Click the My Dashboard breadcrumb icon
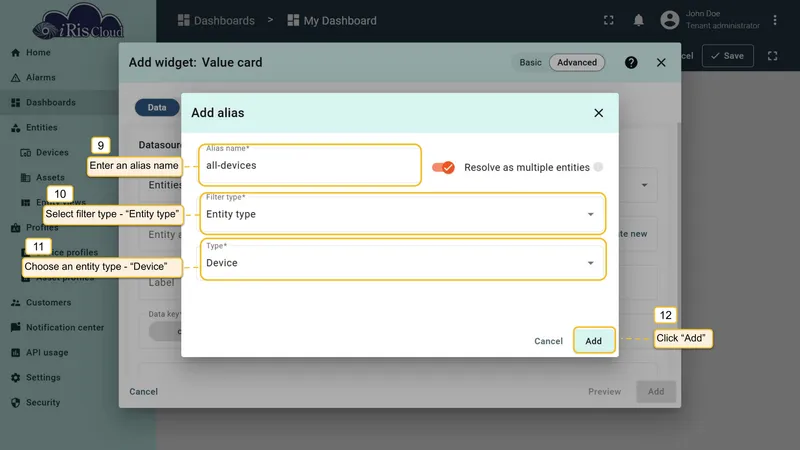The width and height of the screenshot is (800, 450). [x=293, y=20]
